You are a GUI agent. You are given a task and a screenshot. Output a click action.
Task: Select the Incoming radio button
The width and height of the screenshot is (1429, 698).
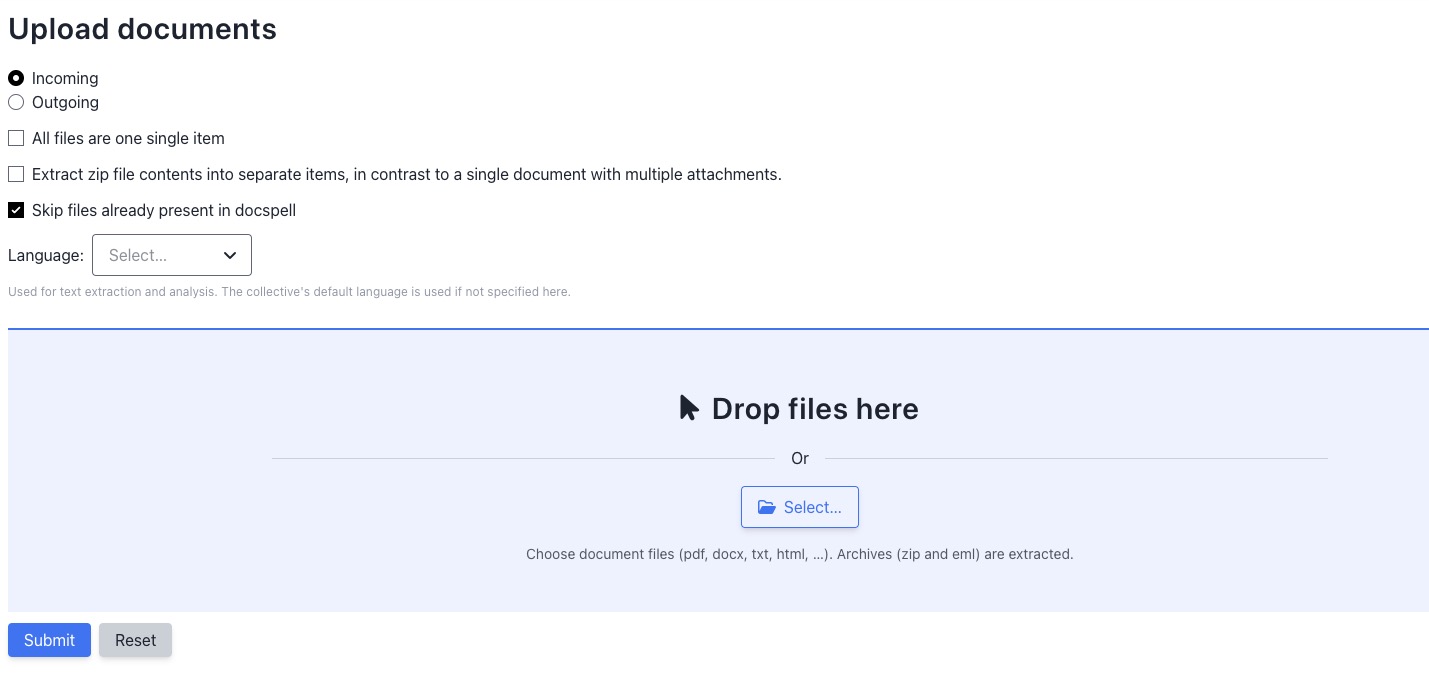click(x=16, y=78)
